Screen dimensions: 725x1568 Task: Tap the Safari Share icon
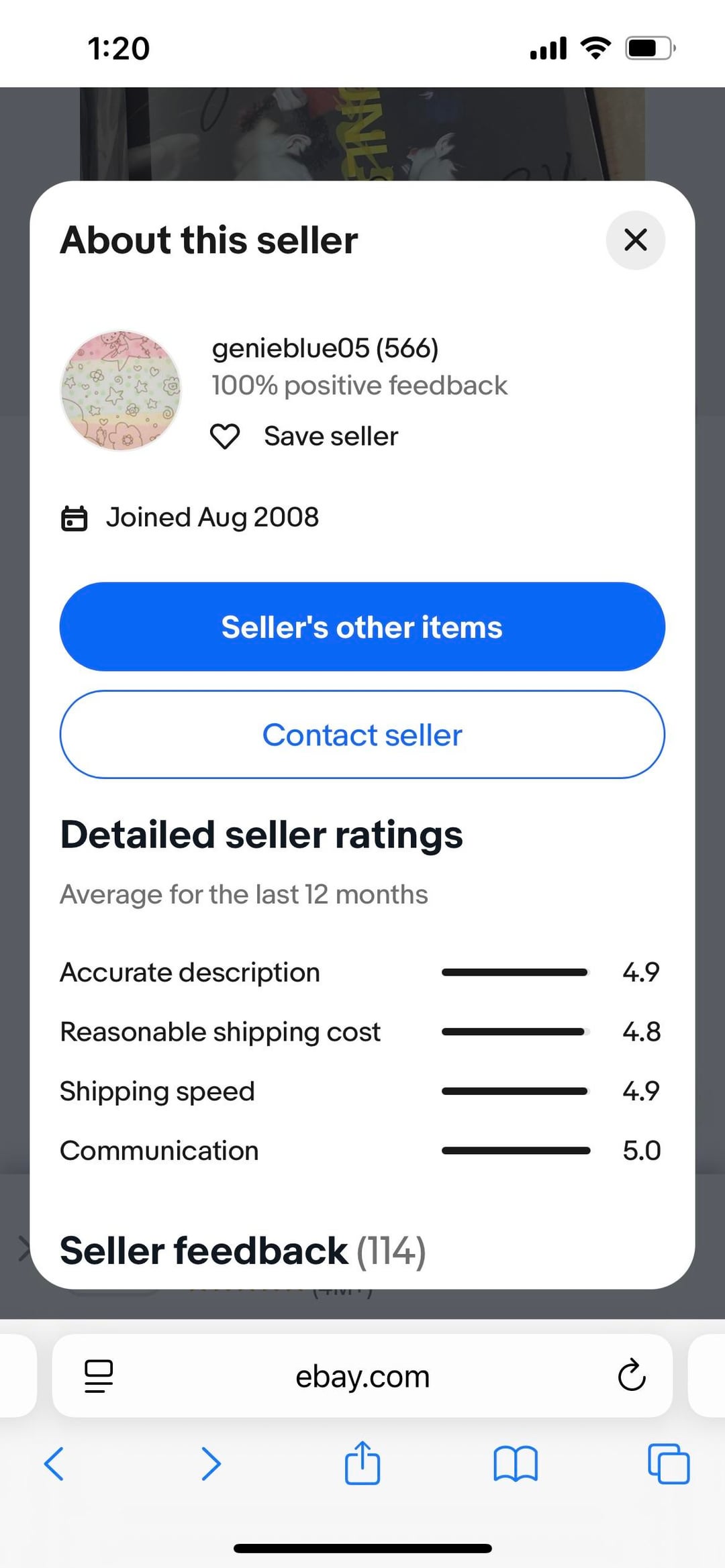pyautogui.click(x=362, y=1463)
